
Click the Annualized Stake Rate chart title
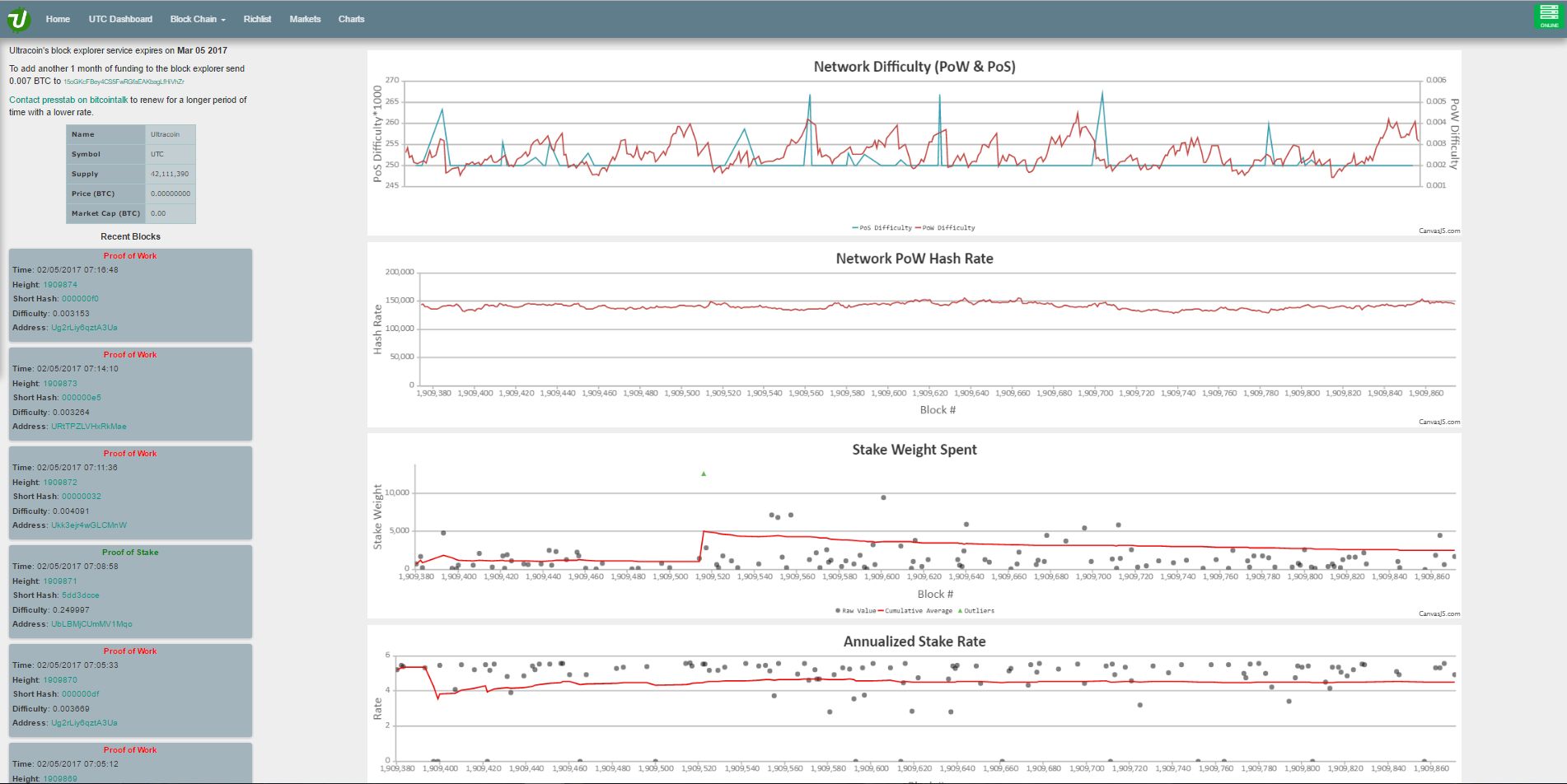point(914,642)
